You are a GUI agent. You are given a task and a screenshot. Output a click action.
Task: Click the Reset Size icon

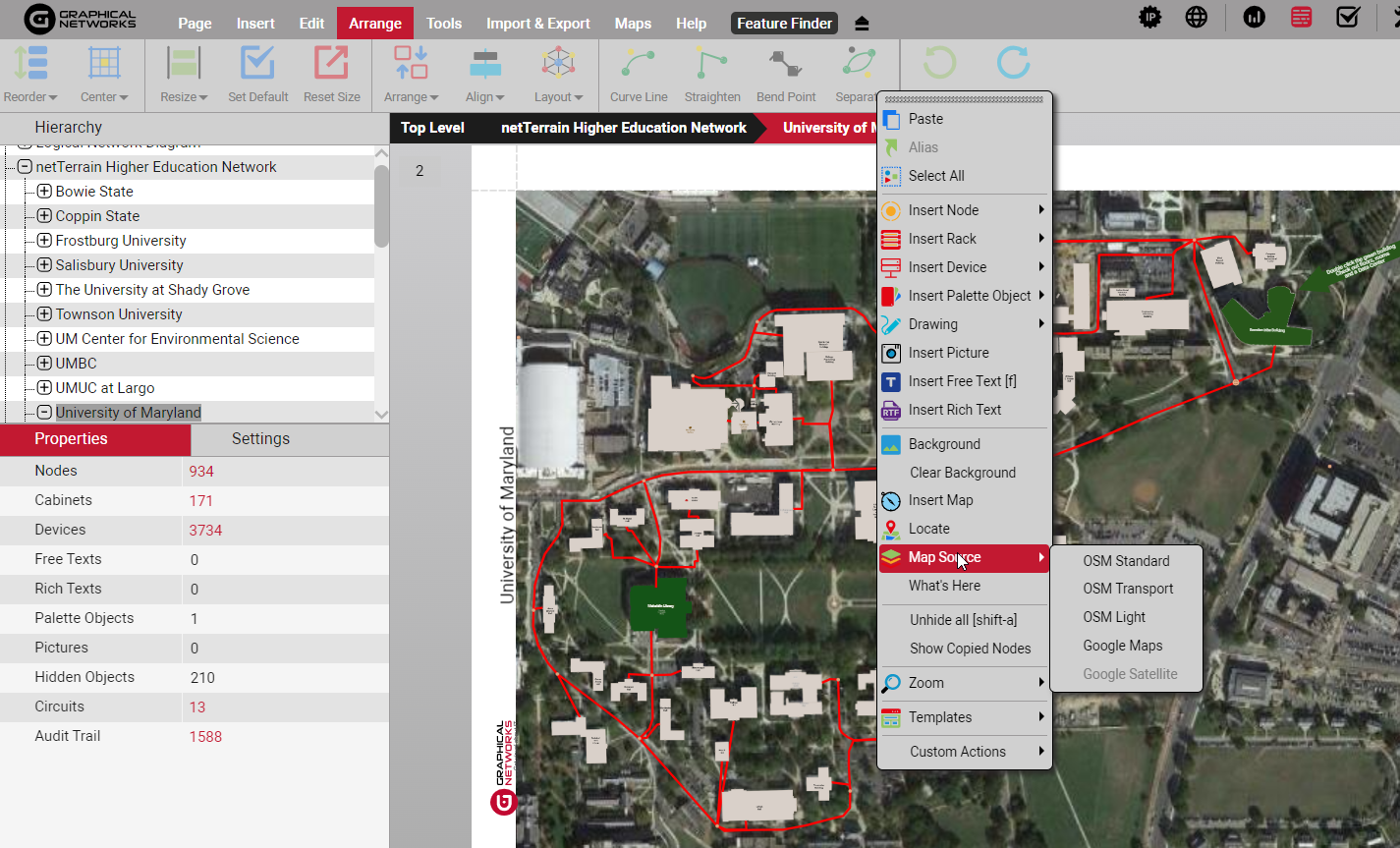pos(331,65)
